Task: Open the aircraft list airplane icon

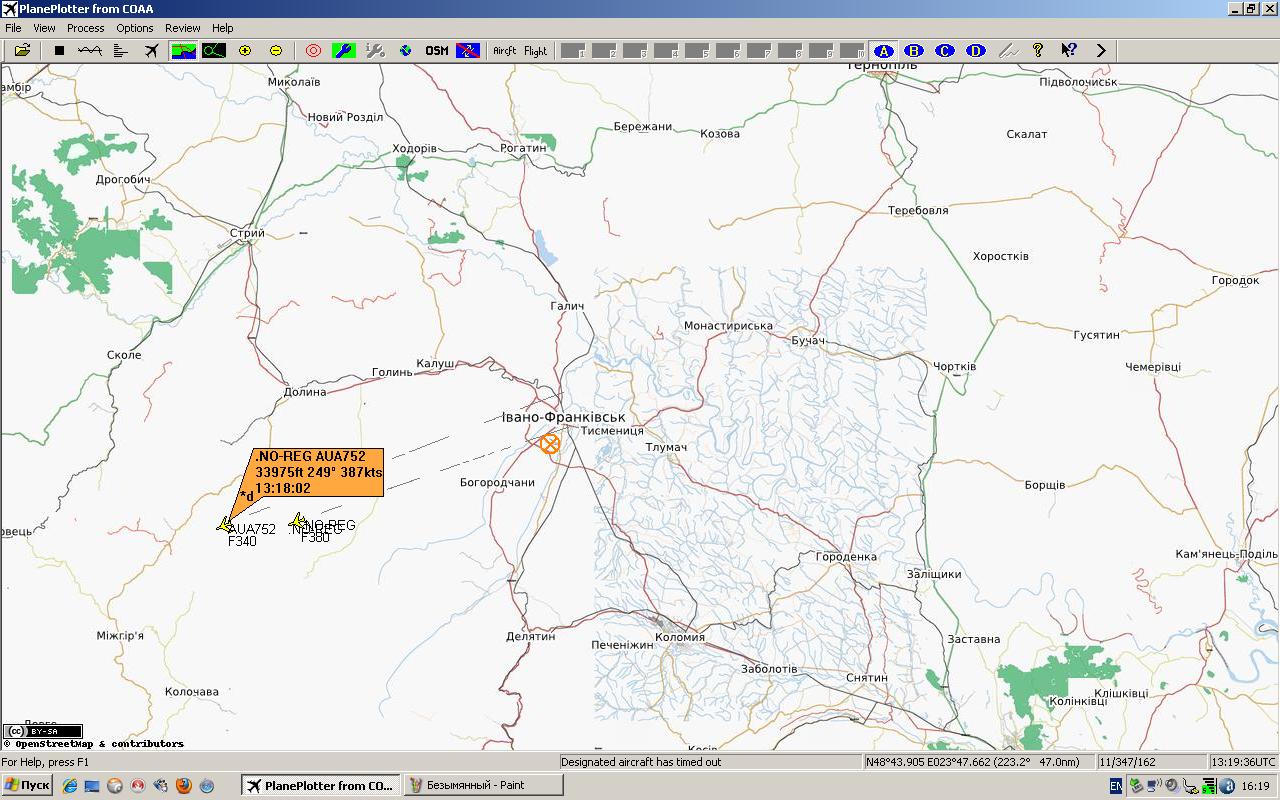Action: click(x=152, y=50)
